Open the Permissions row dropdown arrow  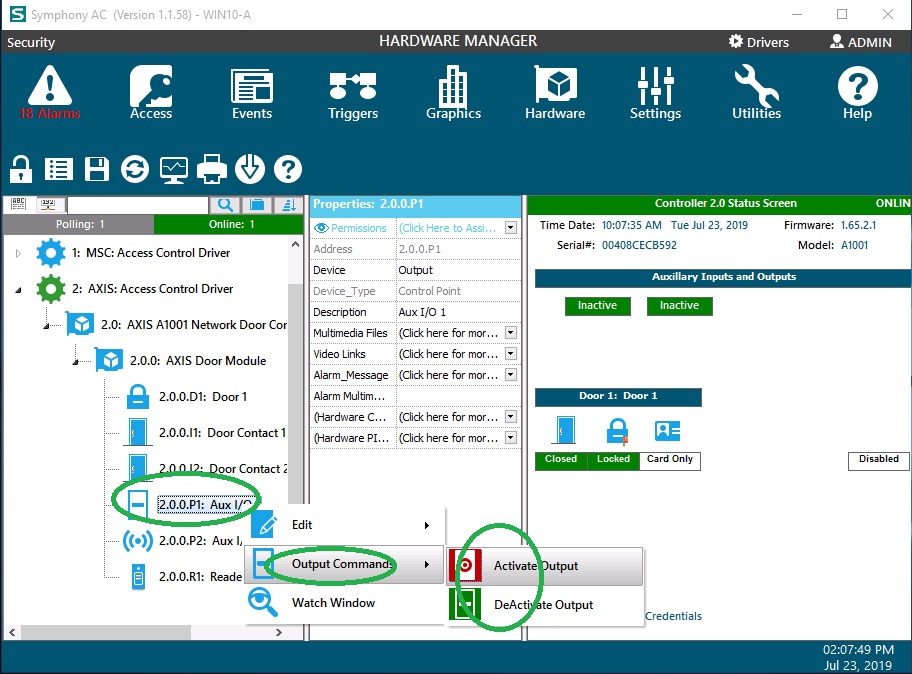(511, 228)
